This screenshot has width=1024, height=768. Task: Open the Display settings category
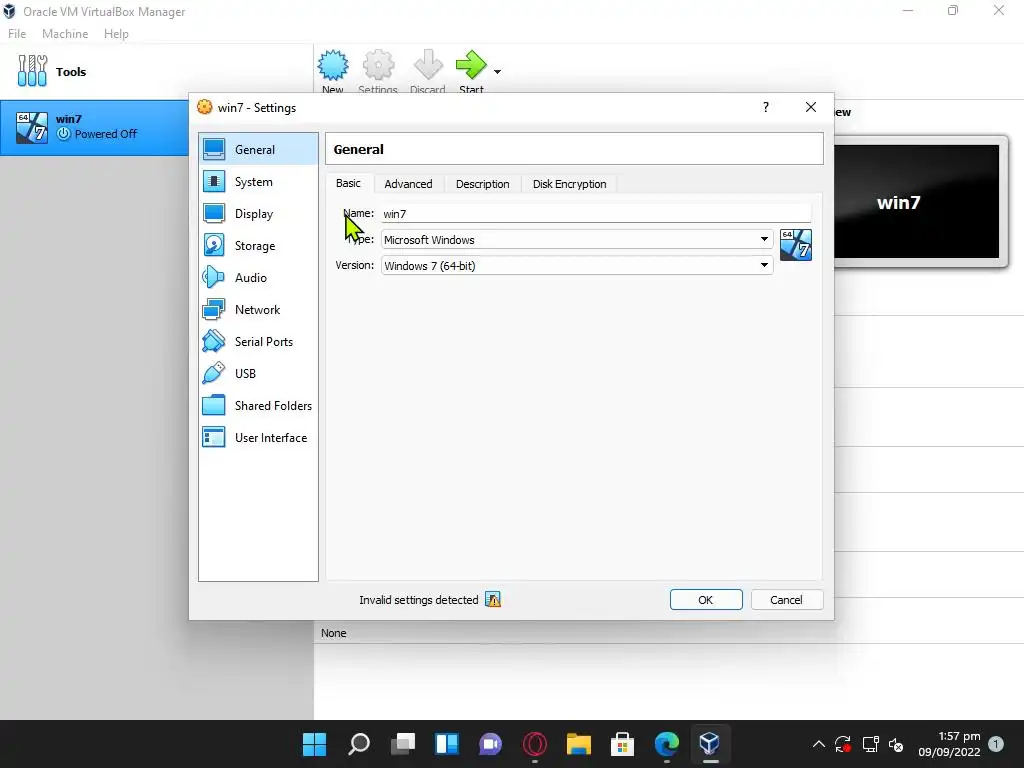pyautogui.click(x=258, y=214)
